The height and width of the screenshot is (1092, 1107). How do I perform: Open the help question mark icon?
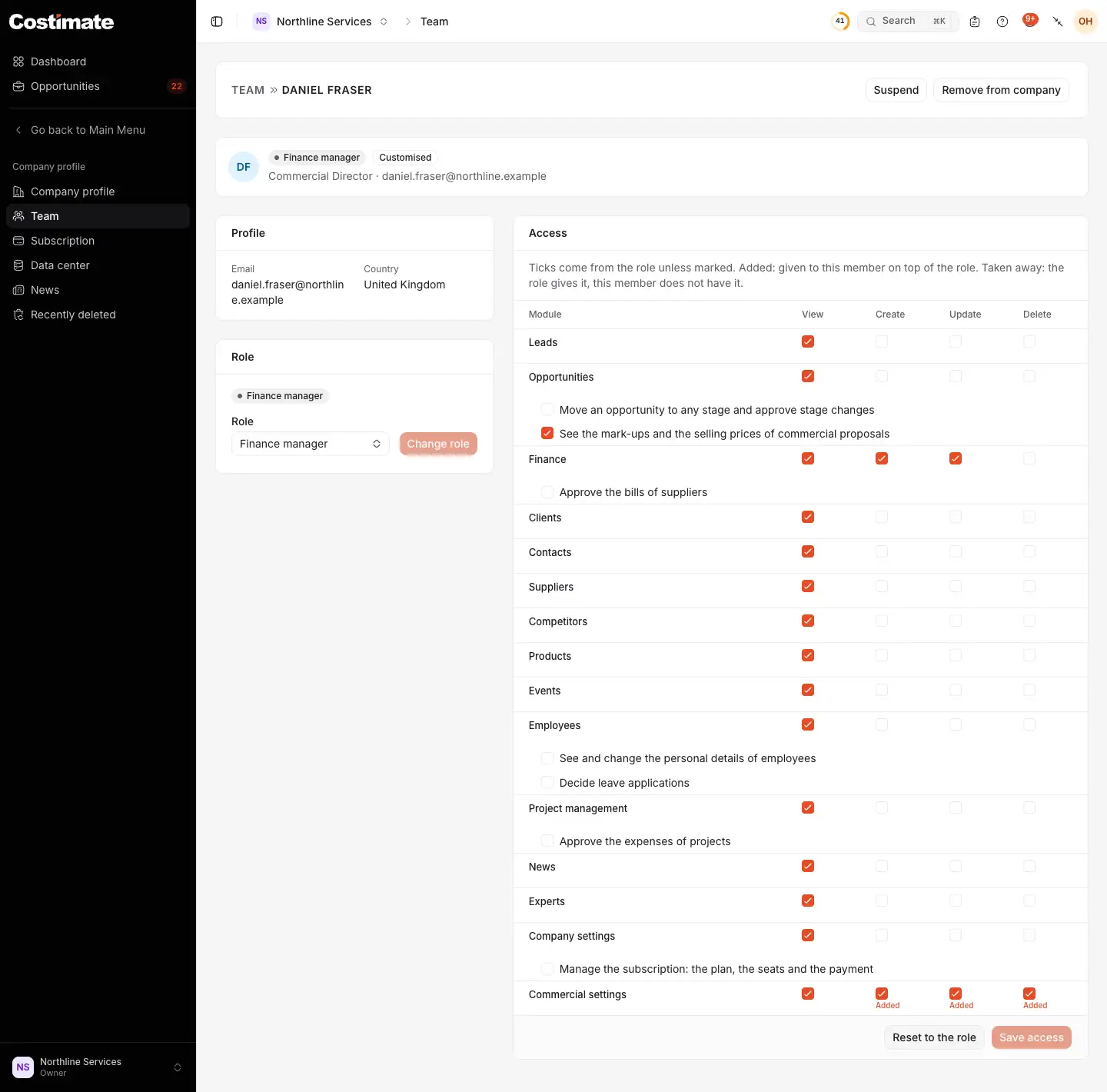tap(1002, 22)
